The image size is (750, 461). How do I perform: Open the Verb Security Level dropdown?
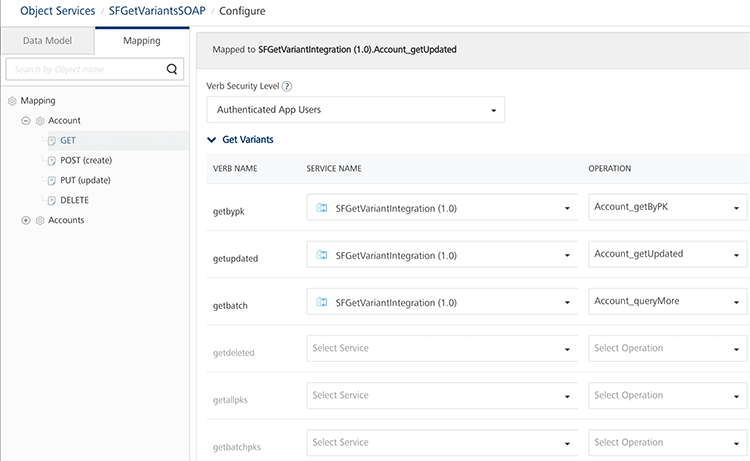pyautogui.click(x=355, y=109)
